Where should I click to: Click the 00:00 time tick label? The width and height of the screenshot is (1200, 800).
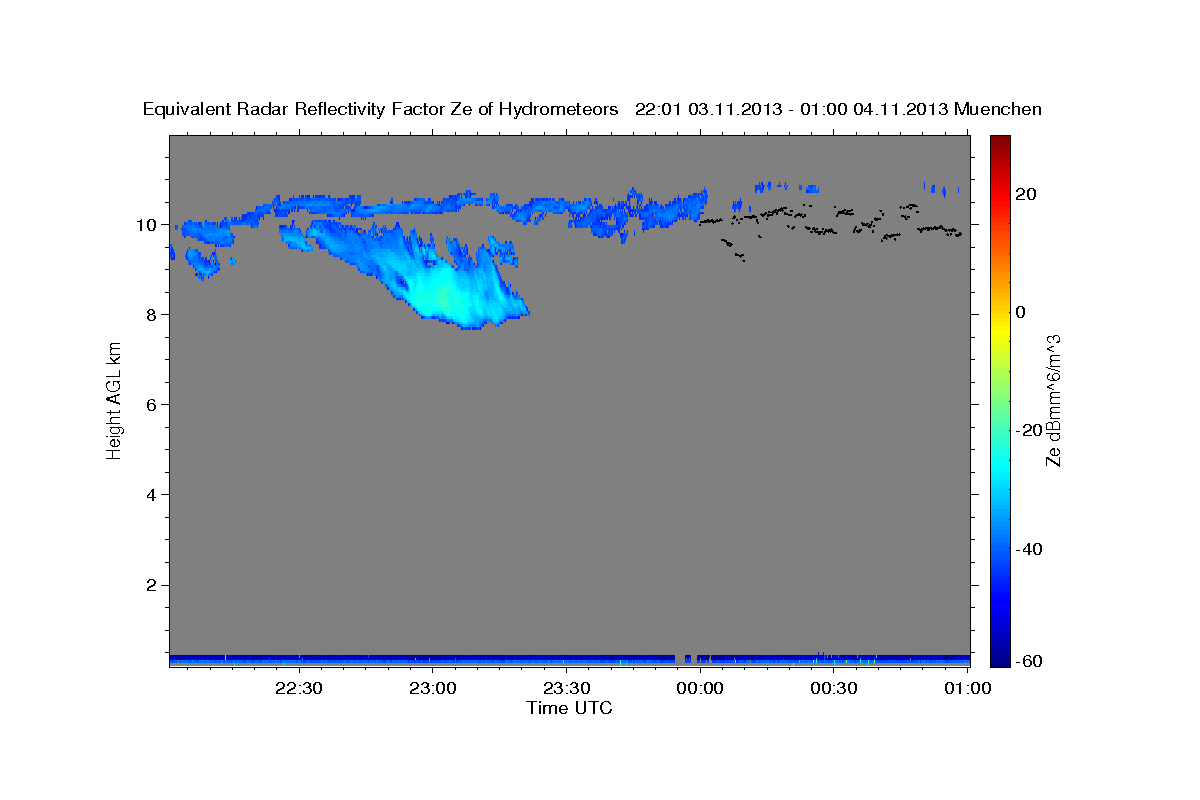[x=700, y=688]
